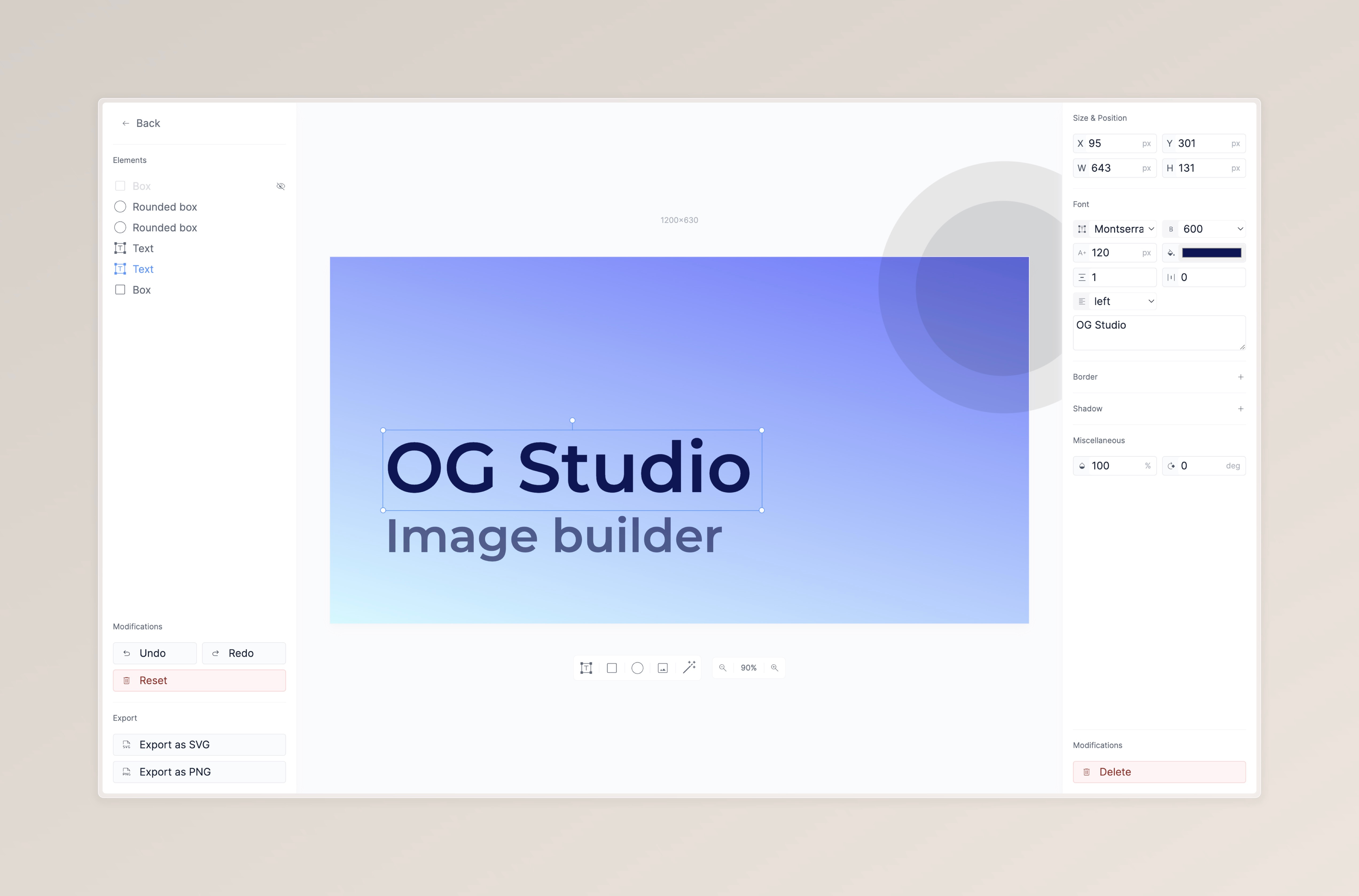Go Back to previous page
1359x896 pixels.
coord(140,123)
